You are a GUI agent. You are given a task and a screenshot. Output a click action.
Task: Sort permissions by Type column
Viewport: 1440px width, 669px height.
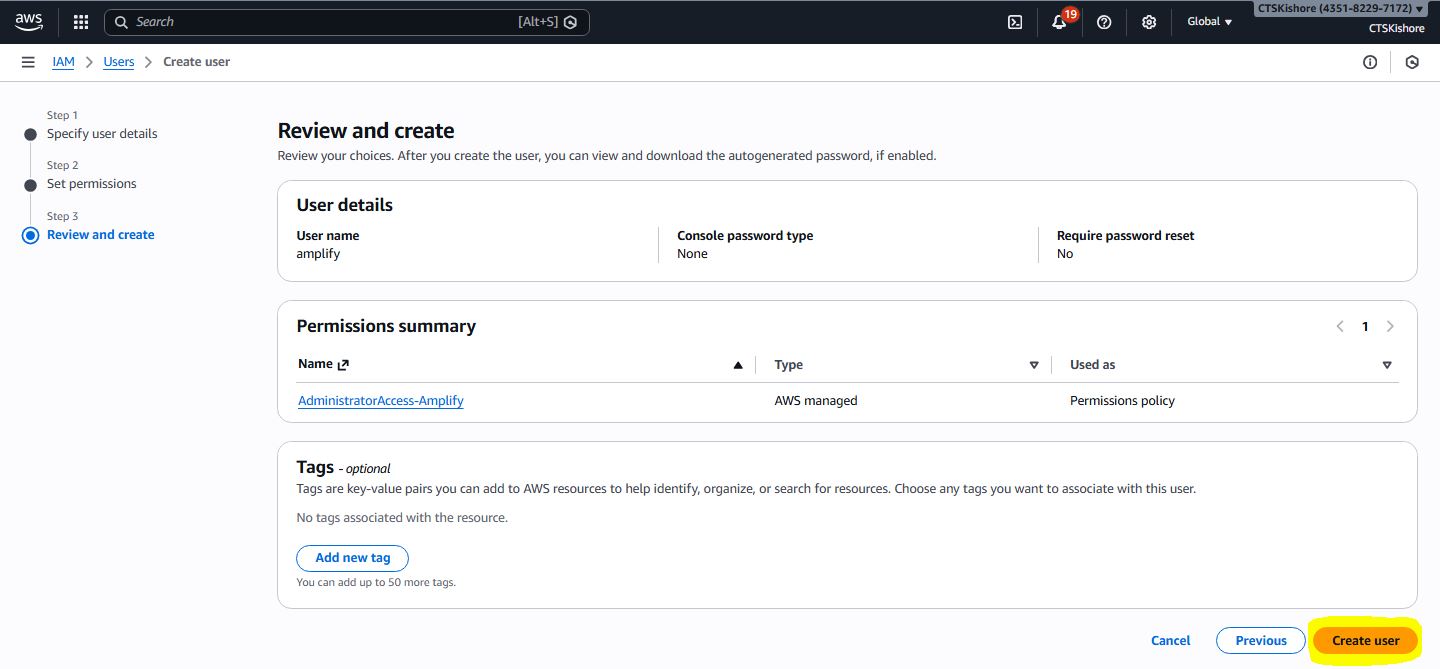(x=1033, y=365)
